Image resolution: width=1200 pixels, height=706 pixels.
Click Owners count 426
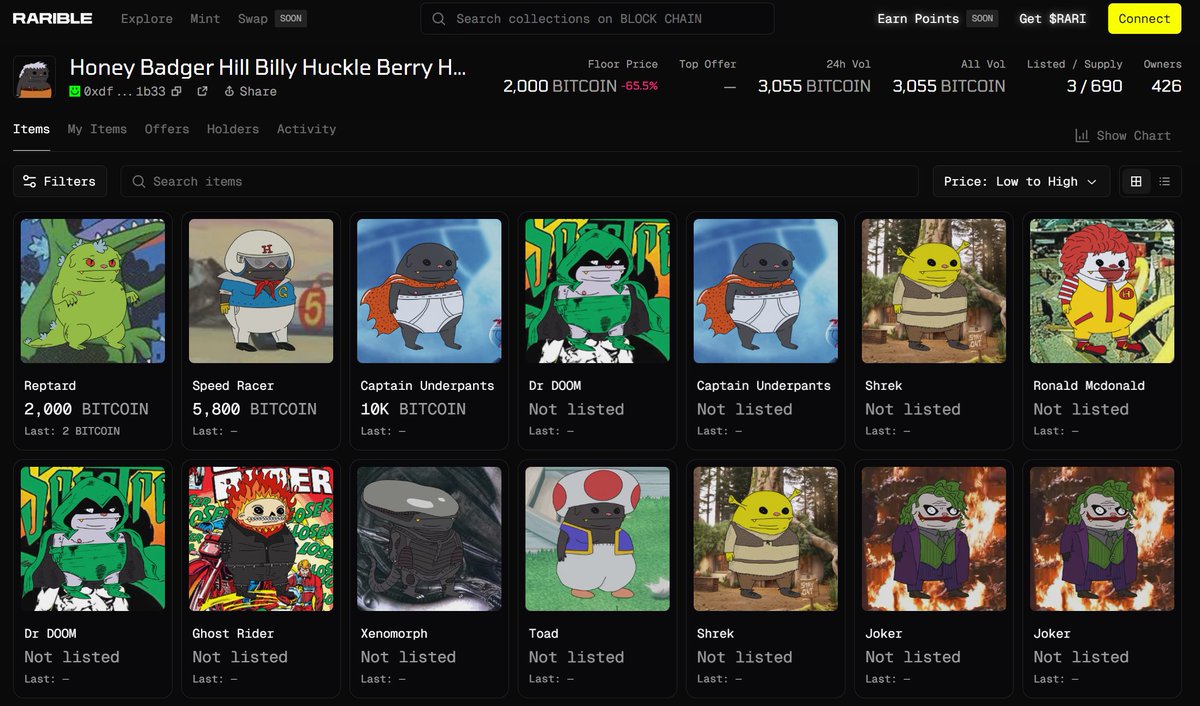(x=1166, y=86)
